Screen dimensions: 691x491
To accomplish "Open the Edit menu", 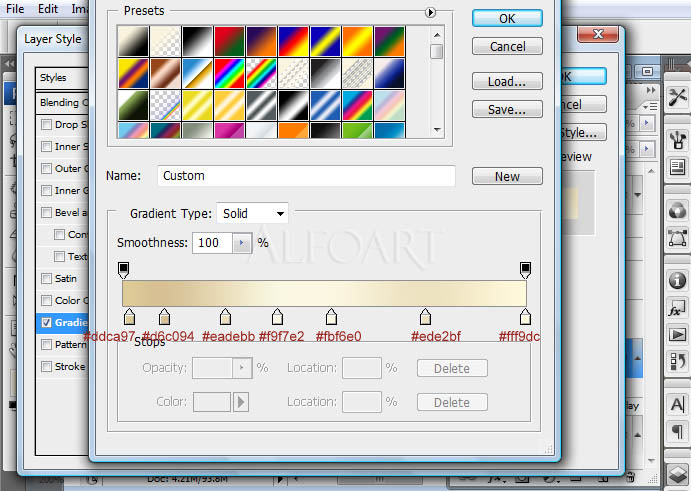I will click(x=48, y=9).
